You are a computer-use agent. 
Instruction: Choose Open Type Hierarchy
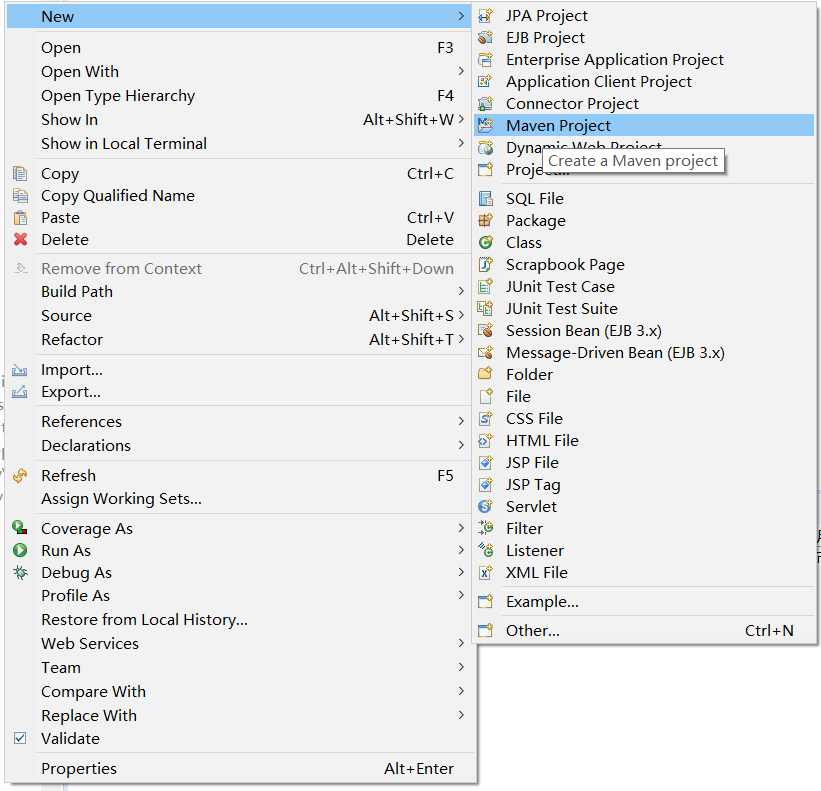(241, 96)
